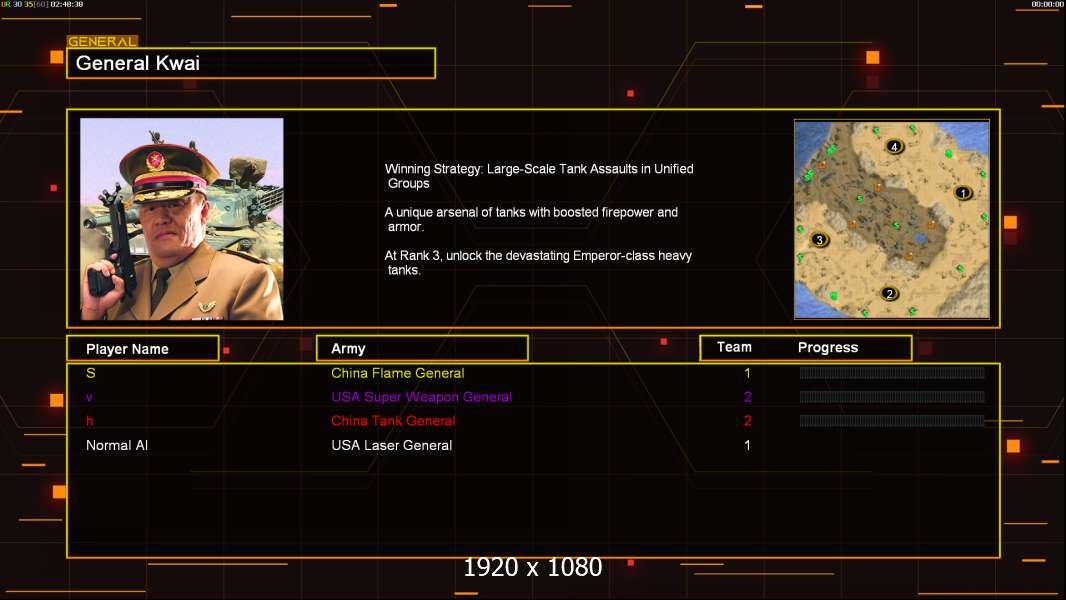Click the Progress column header
The image size is (1066, 600).
click(x=828, y=347)
